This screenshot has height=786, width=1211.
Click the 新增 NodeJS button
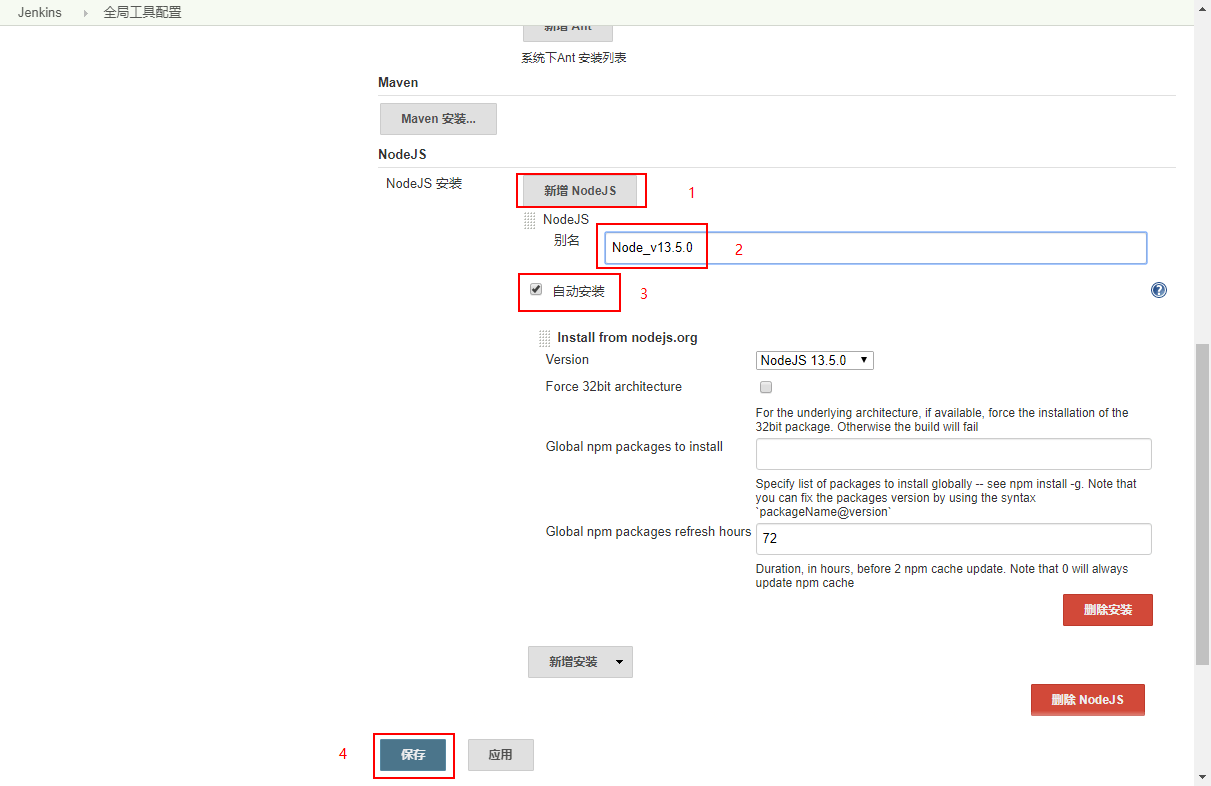[x=580, y=190]
